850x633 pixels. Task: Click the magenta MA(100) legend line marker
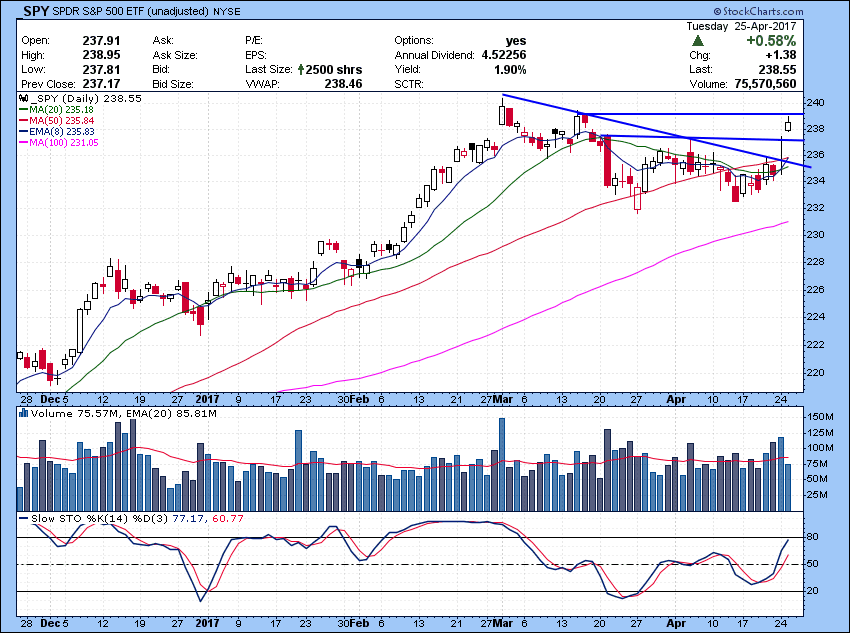pos(23,143)
